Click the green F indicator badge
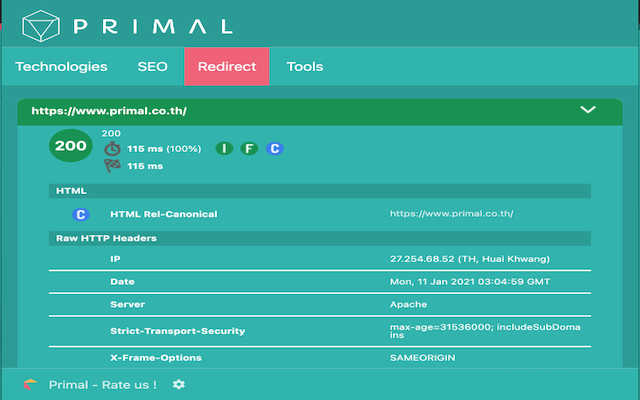Screen dimensions: 640x400 point(249,149)
